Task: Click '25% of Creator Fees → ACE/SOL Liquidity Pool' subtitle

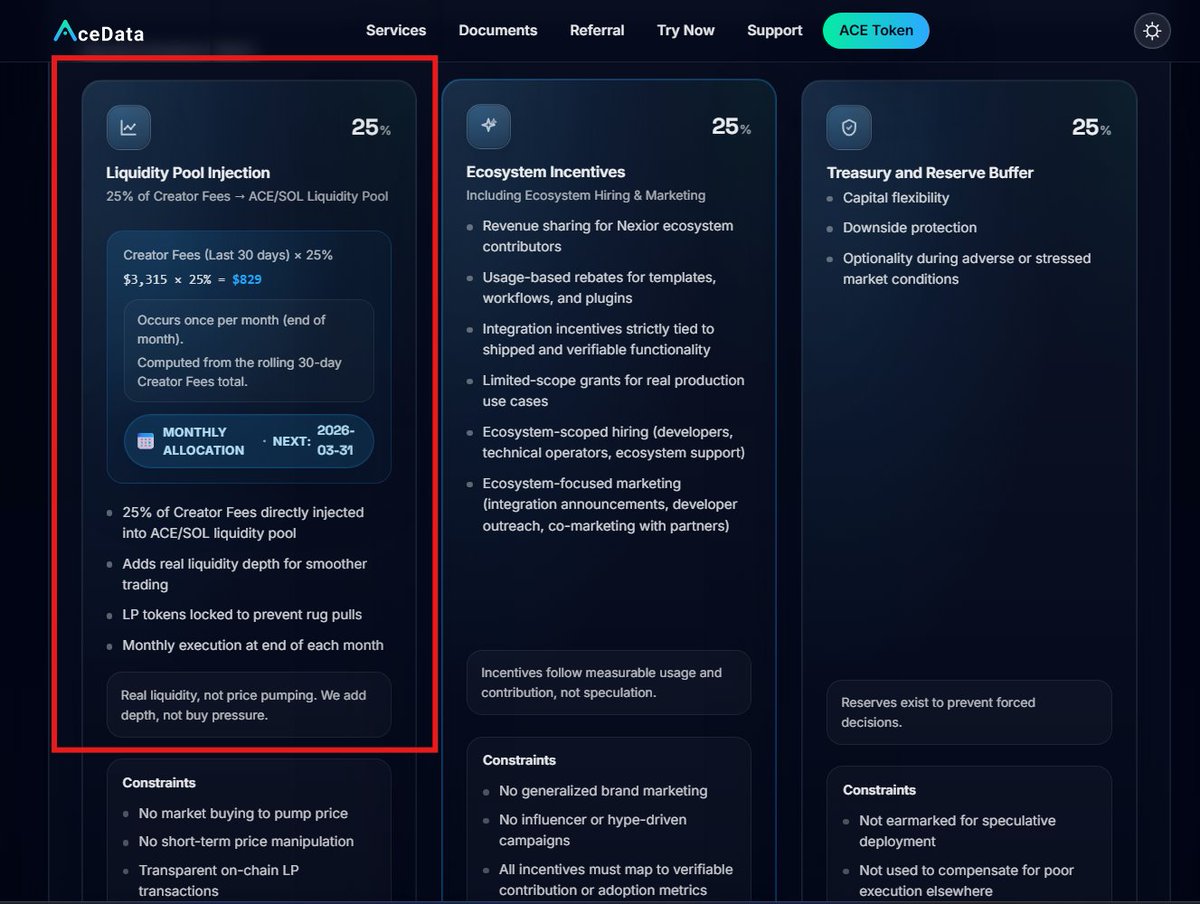Action: click(x=247, y=196)
